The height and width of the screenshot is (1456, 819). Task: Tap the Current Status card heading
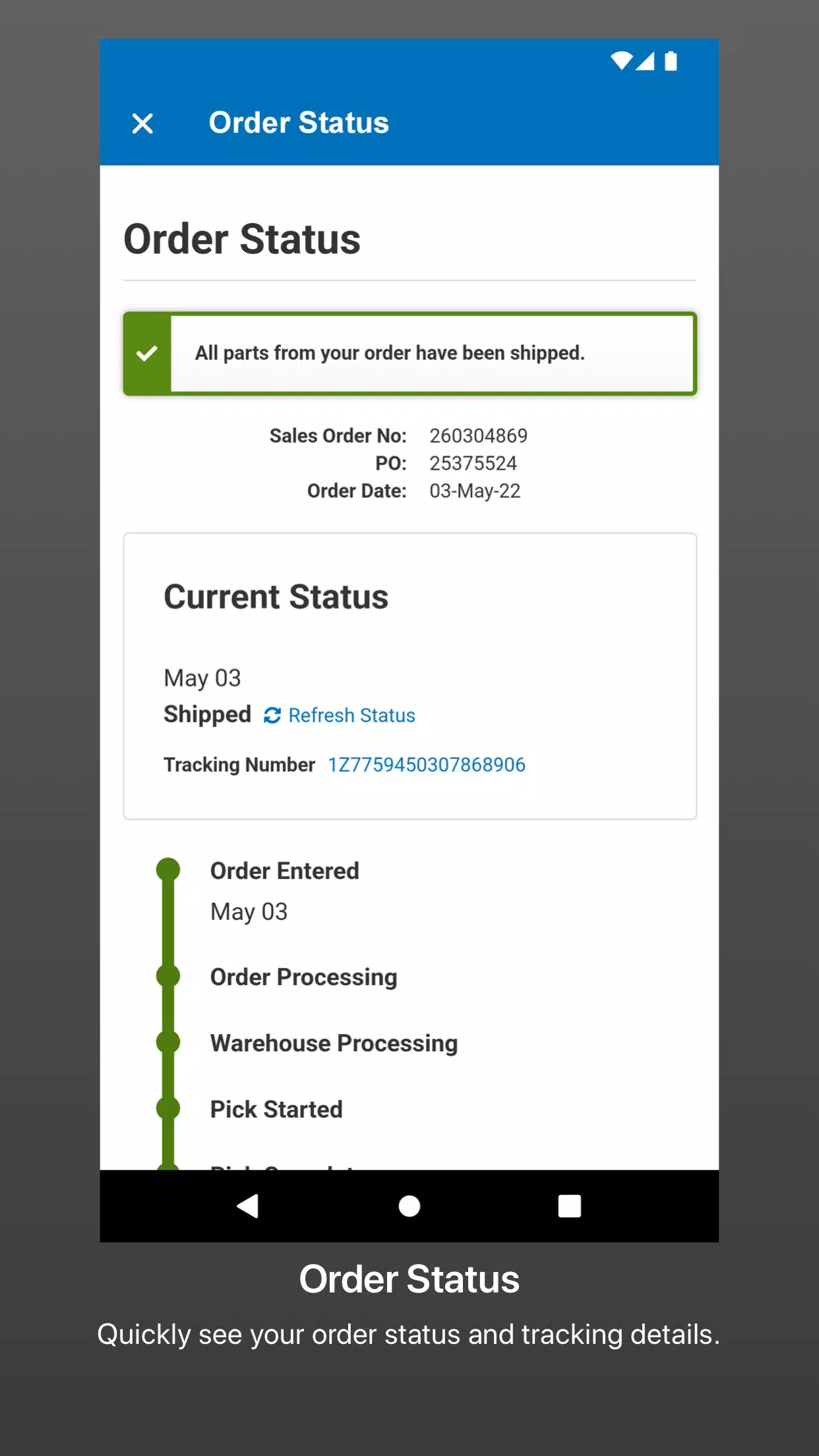tap(276, 597)
